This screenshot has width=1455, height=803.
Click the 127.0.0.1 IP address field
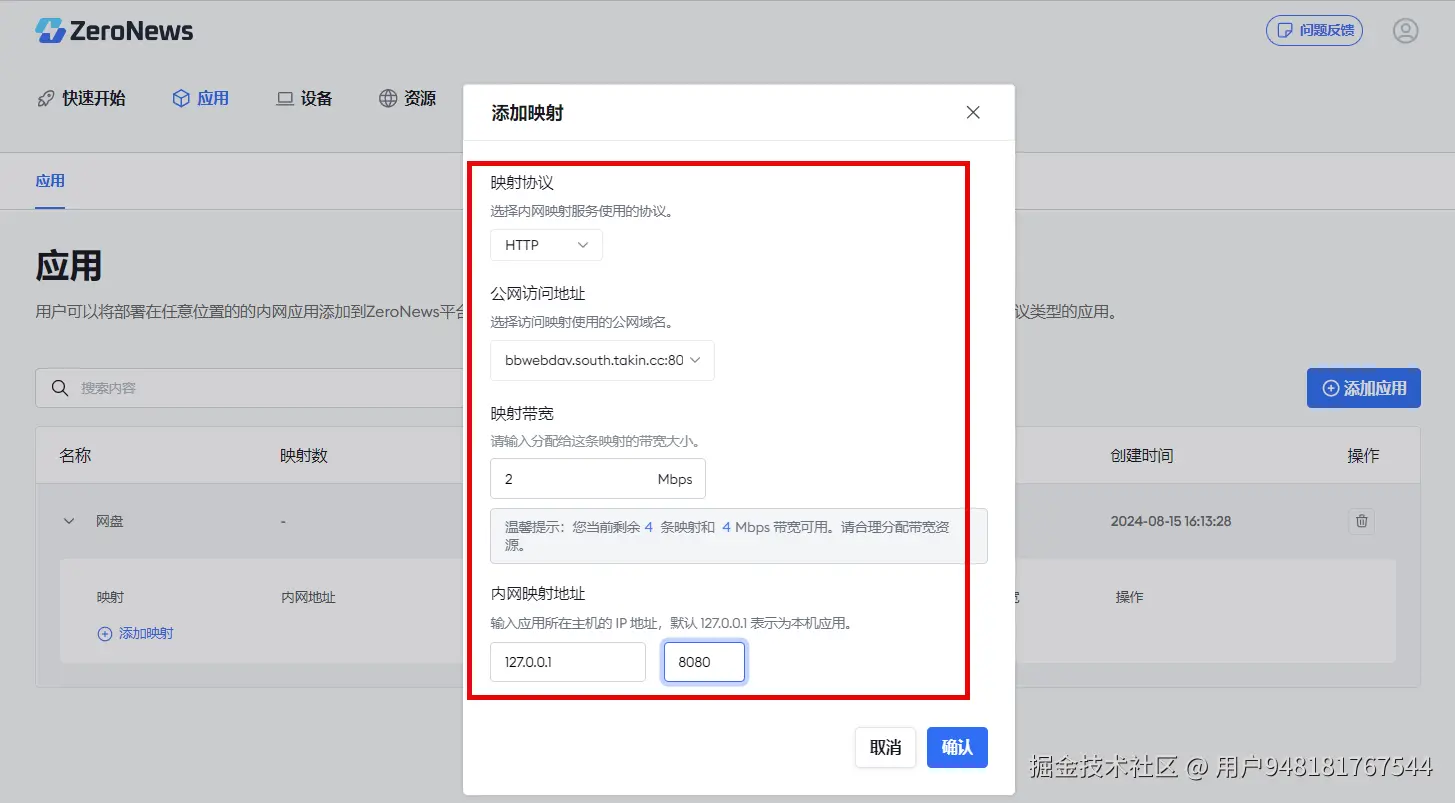tap(568, 662)
